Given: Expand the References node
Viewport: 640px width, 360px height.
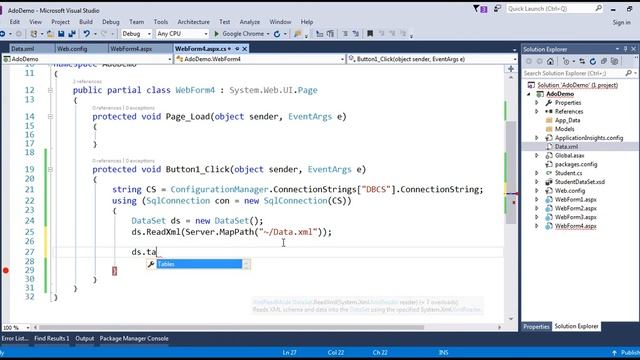Looking at the screenshot, I should point(537,111).
